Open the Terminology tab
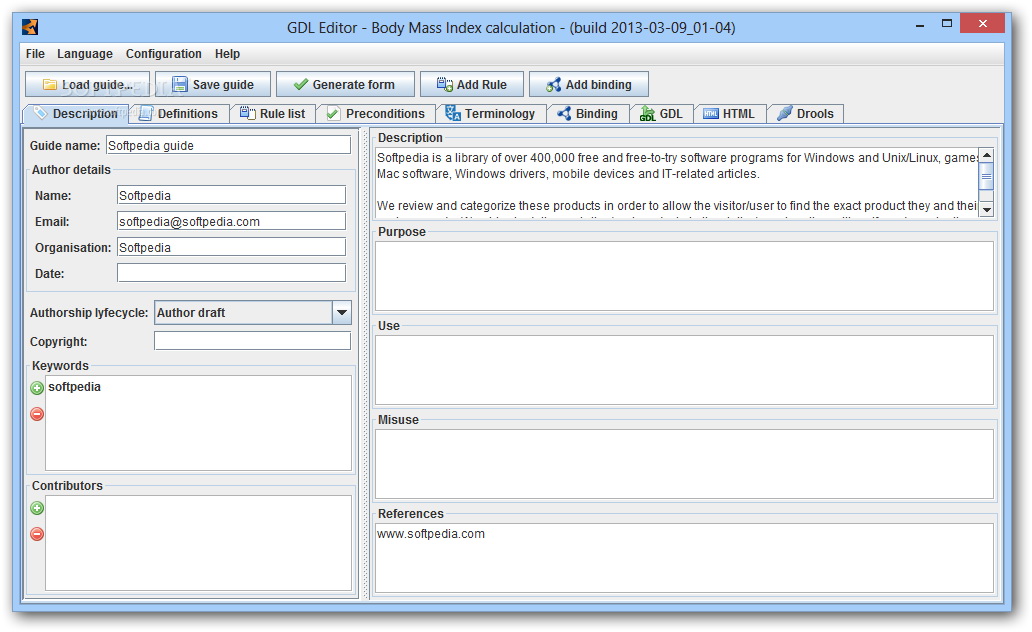Image resolution: width=1032 pixels, height=632 pixels. point(491,113)
